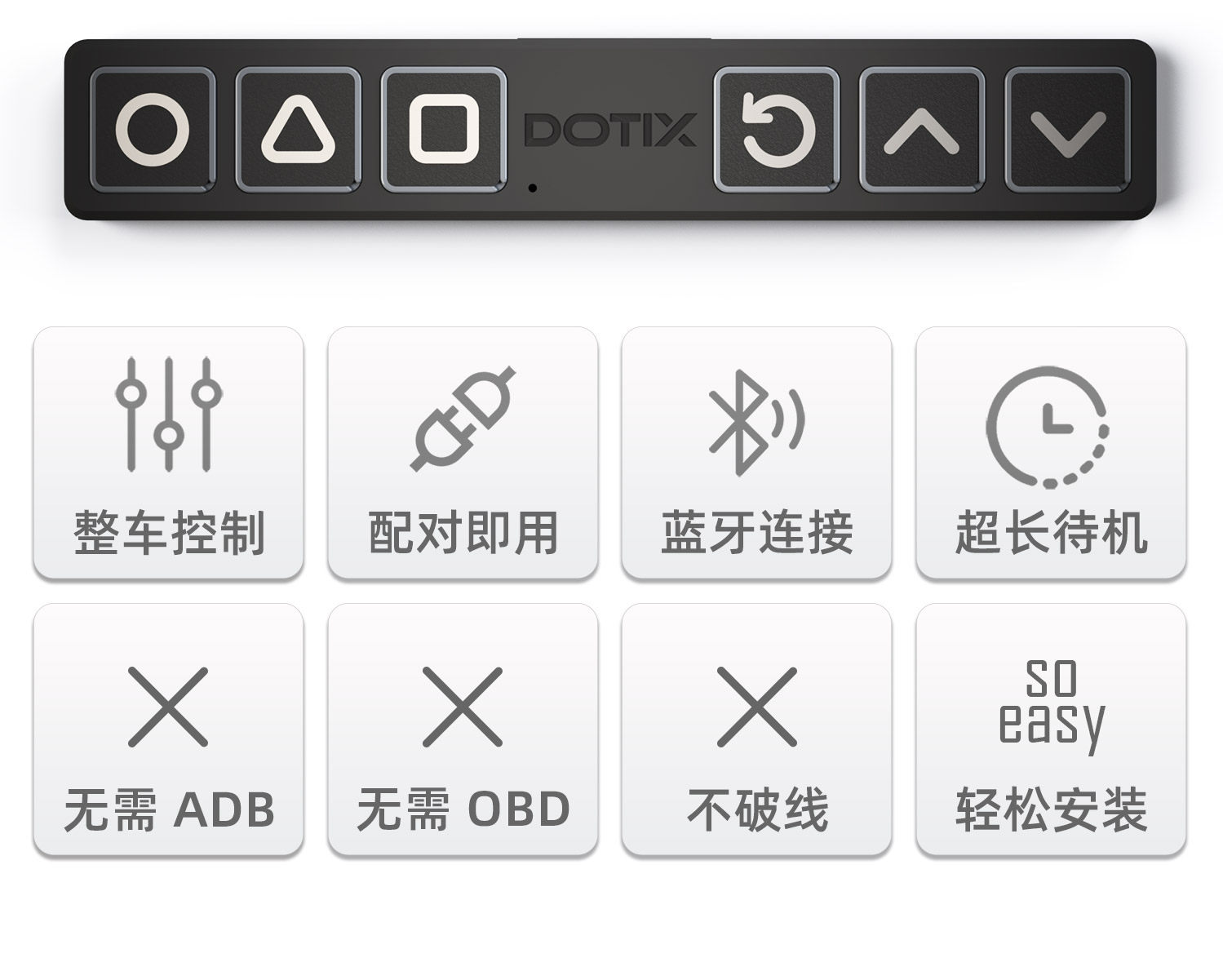Click the Bluetooth signal icon
The width and height of the screenshot is (1223, 980).
point(756,422)
